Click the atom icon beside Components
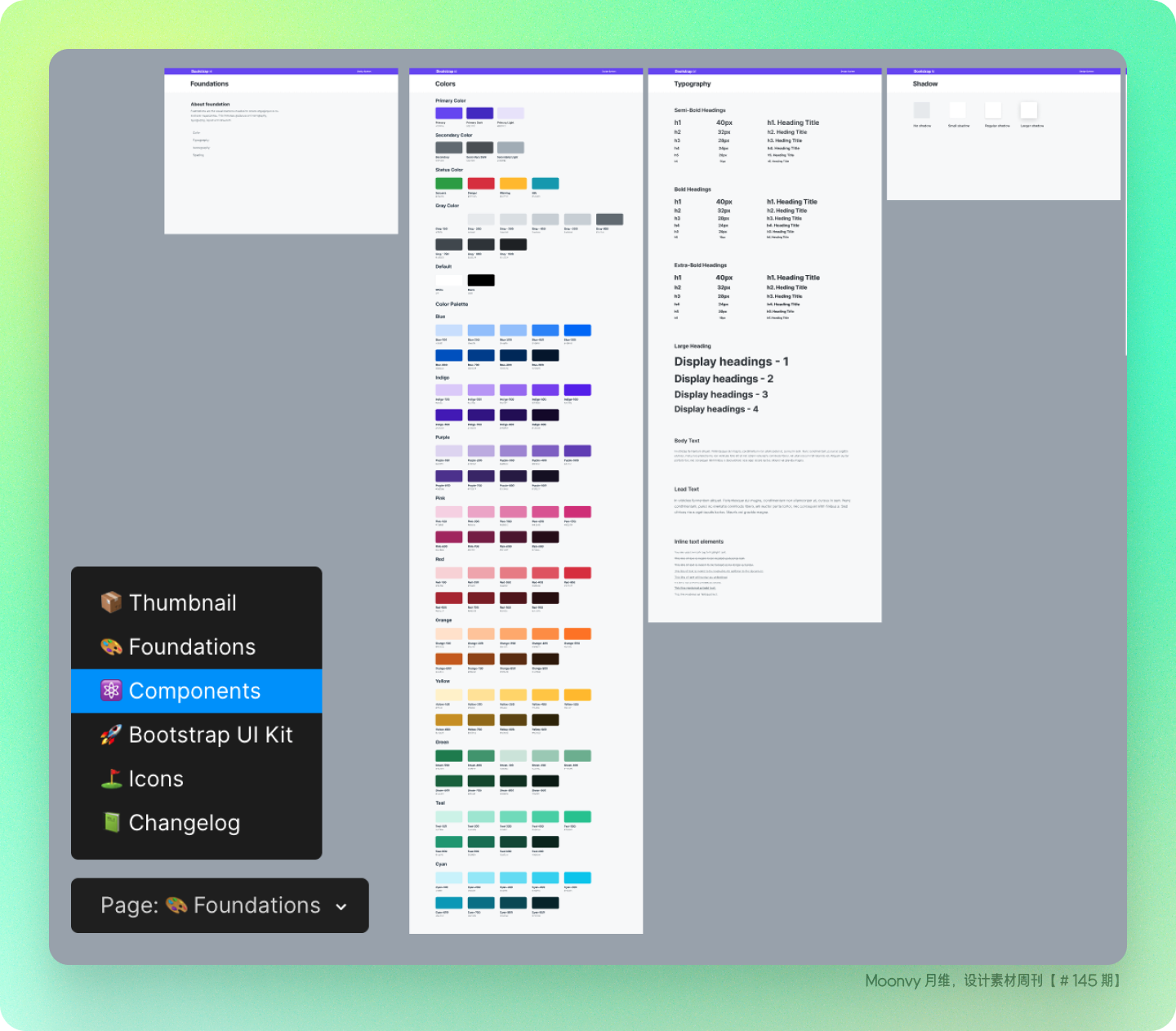 (x=111, y=691)
